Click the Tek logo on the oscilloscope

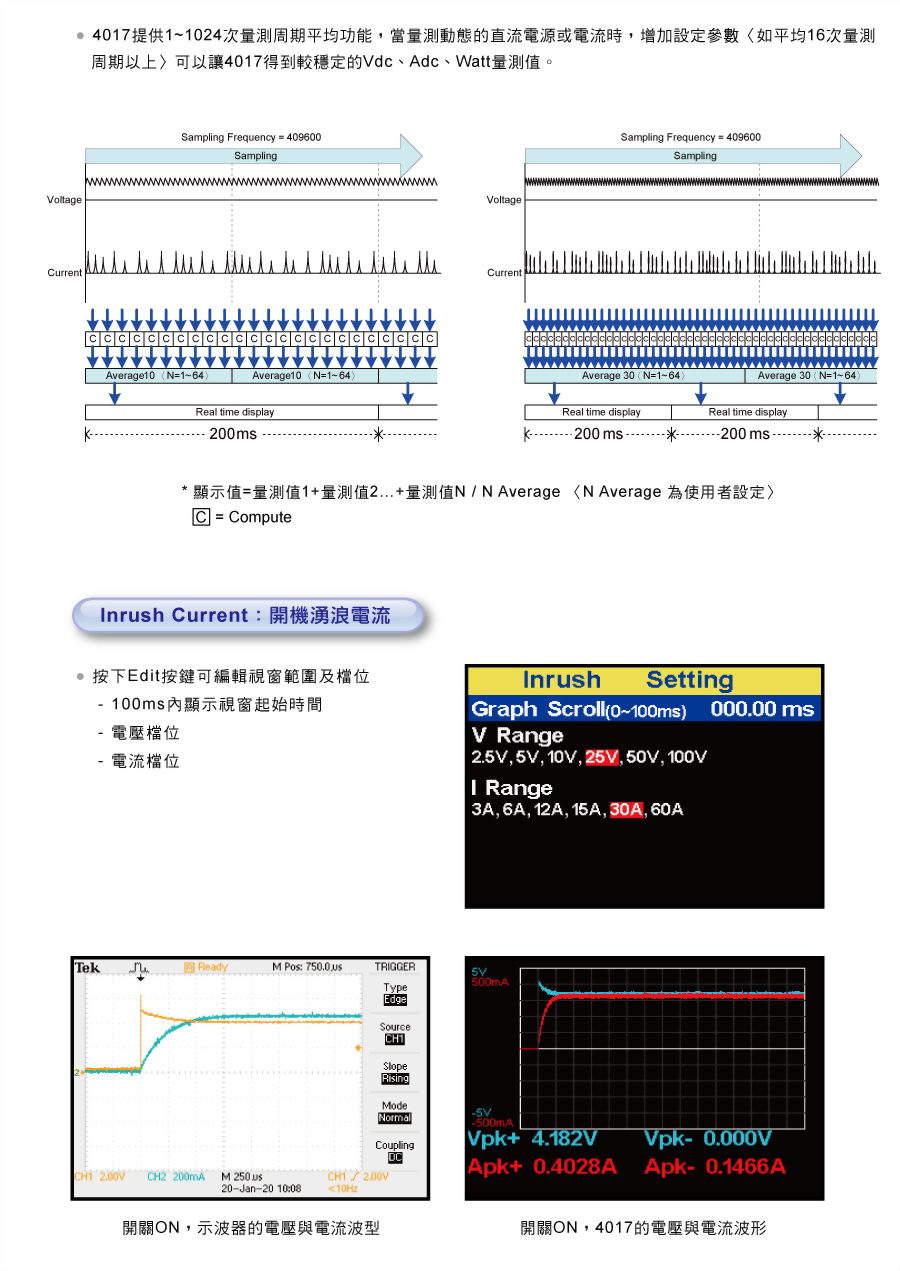[87, 968]
